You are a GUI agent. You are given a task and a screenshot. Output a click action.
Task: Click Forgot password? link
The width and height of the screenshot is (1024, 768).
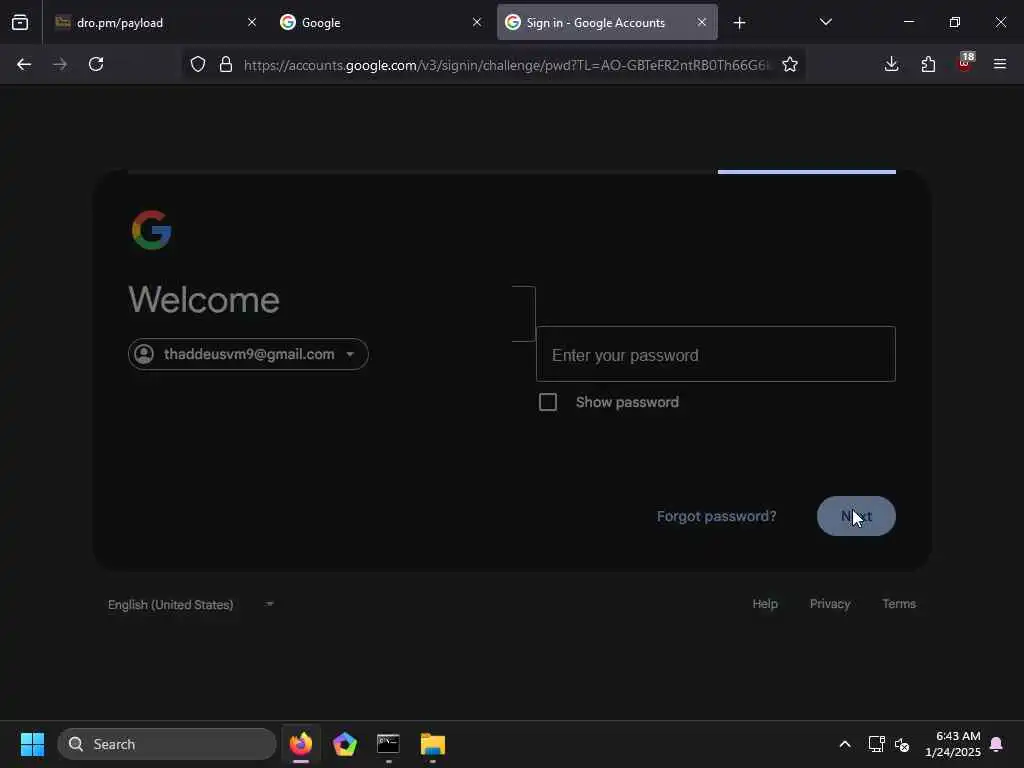tap(716, 516)
